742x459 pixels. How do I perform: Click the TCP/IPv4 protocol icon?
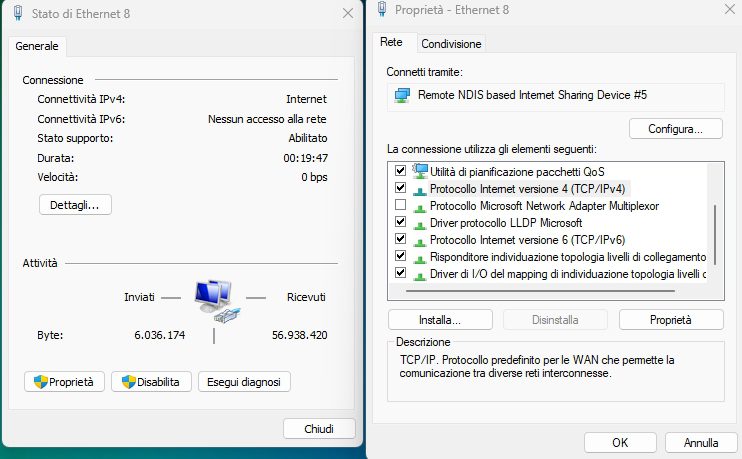[x=420, y=191]
